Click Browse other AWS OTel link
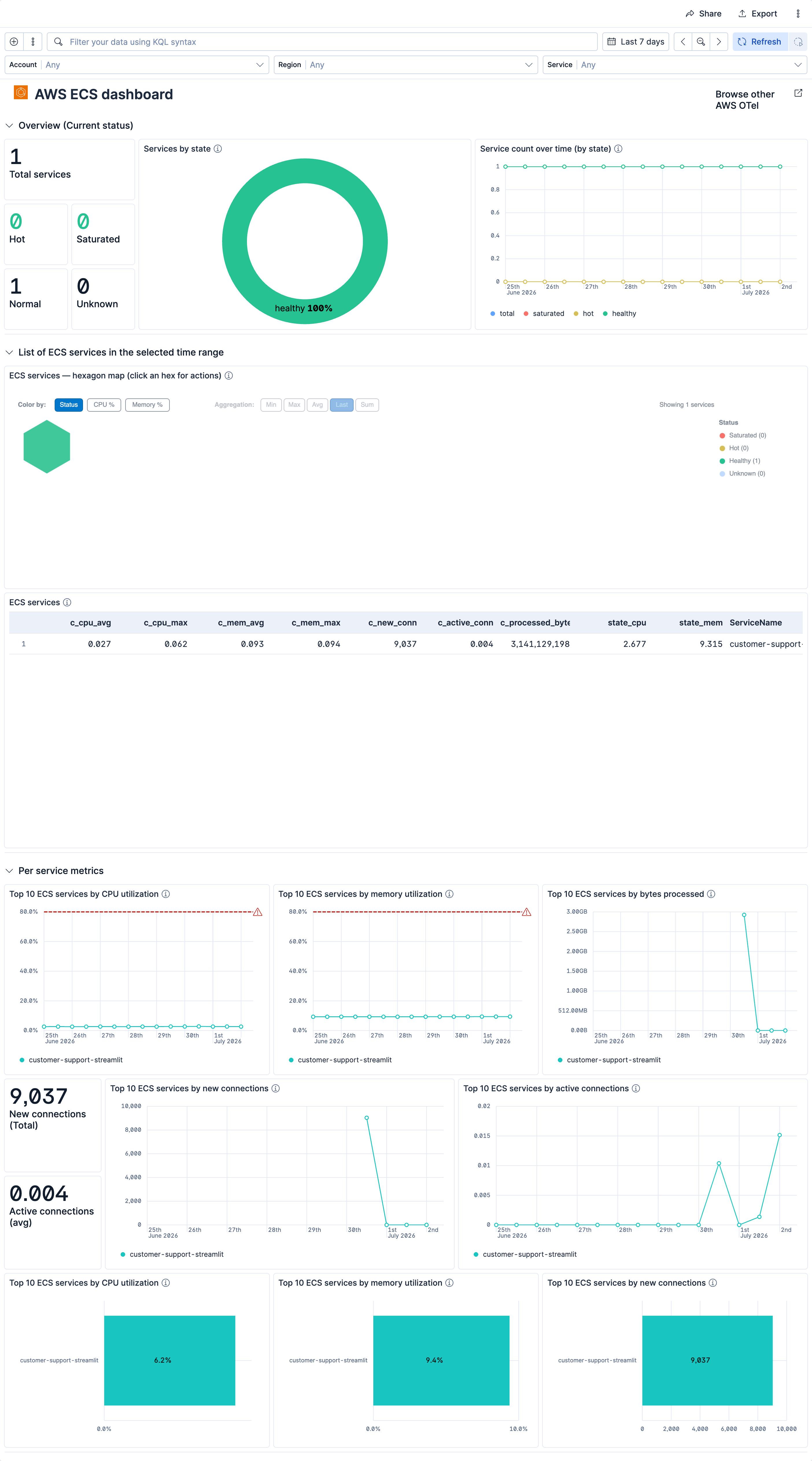The height and width of the screenshot is (1461, 812). [745, 100]
